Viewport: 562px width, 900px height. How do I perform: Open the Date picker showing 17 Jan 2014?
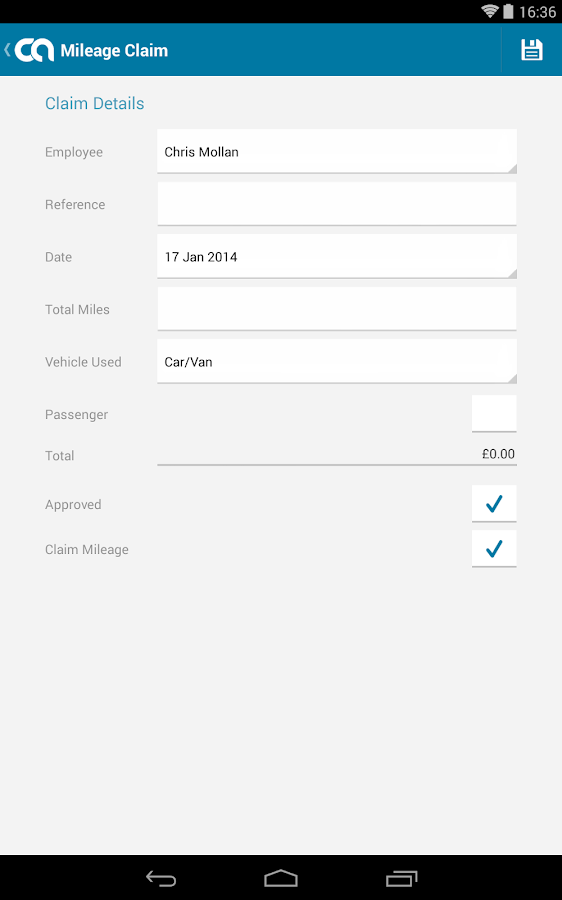pyautogui.click(x=337, y=257)
